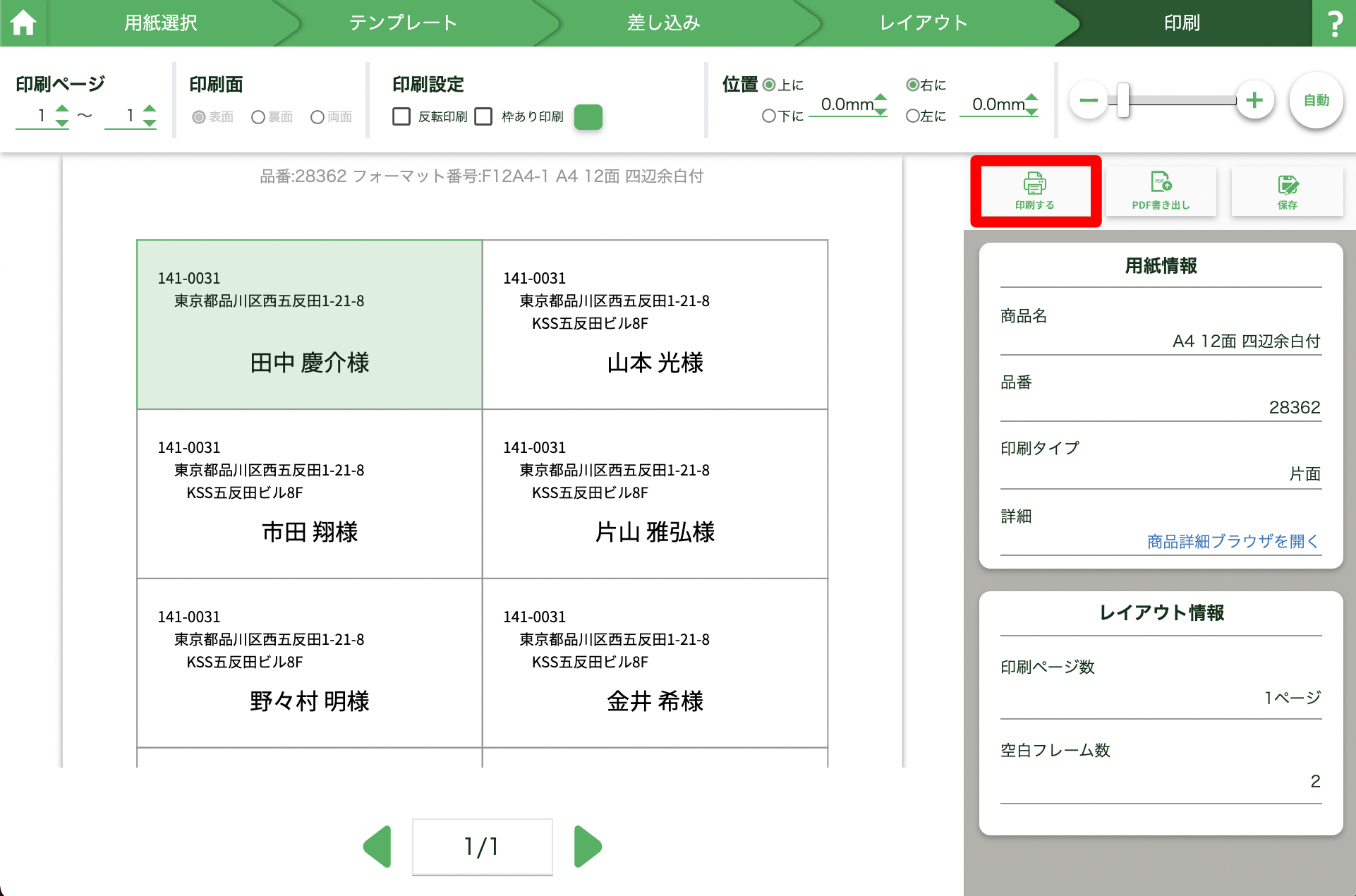Enable the 枠あり印刷 checkbox
The width and height of the screenshot is (1356, 896).
point(483,116)
